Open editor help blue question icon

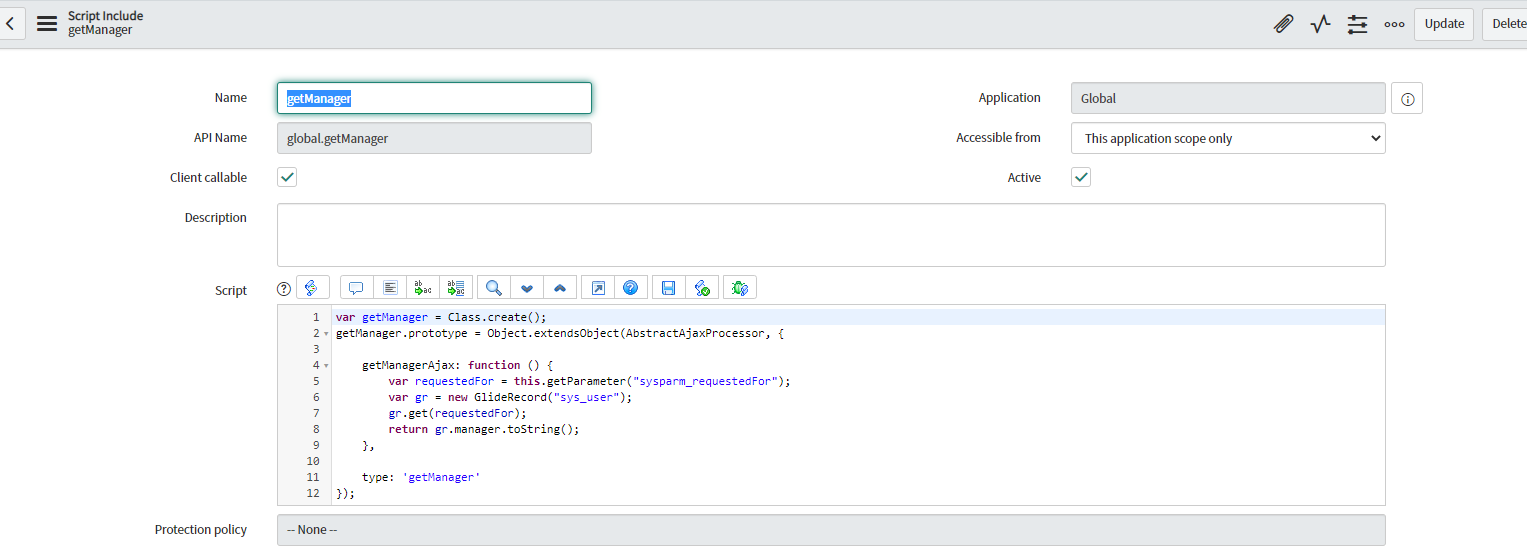pyautogui.click(x=631, y=288)
